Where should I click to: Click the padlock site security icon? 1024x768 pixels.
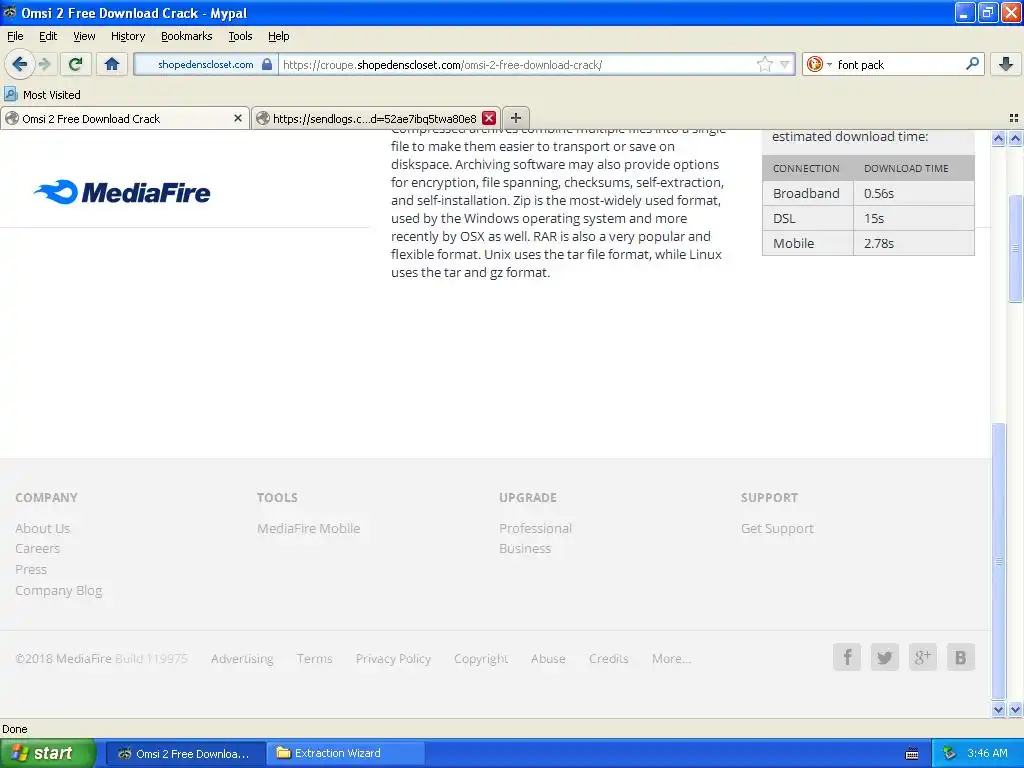pos(266,64)
